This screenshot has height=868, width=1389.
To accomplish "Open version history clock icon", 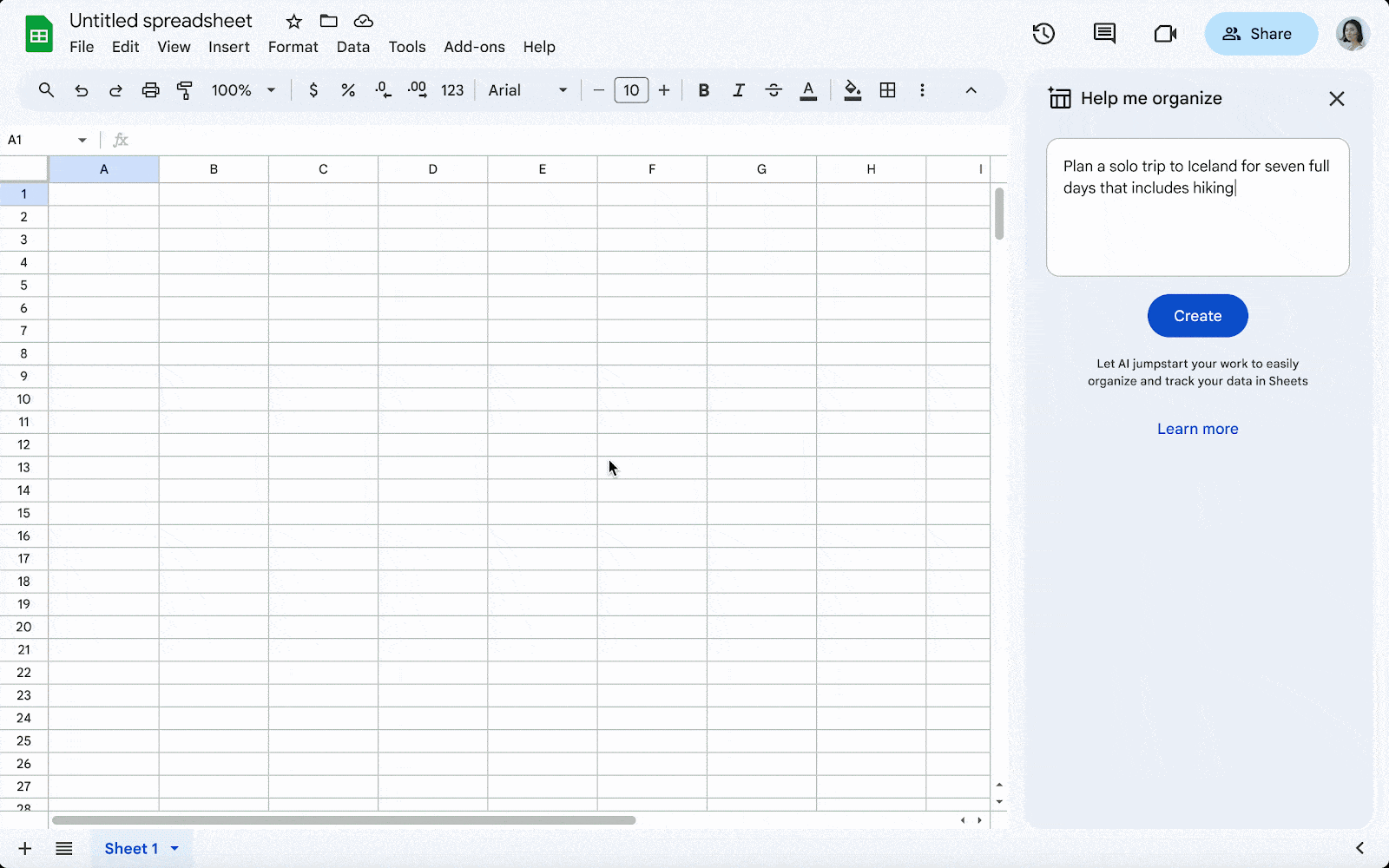I will pos(1043,34).
